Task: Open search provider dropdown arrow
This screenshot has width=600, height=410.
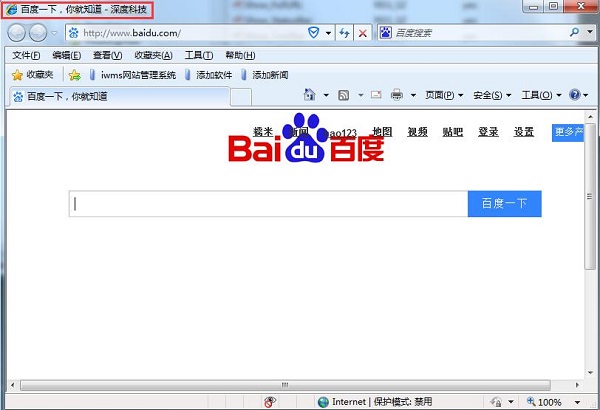Action: [x=590, y=32]
